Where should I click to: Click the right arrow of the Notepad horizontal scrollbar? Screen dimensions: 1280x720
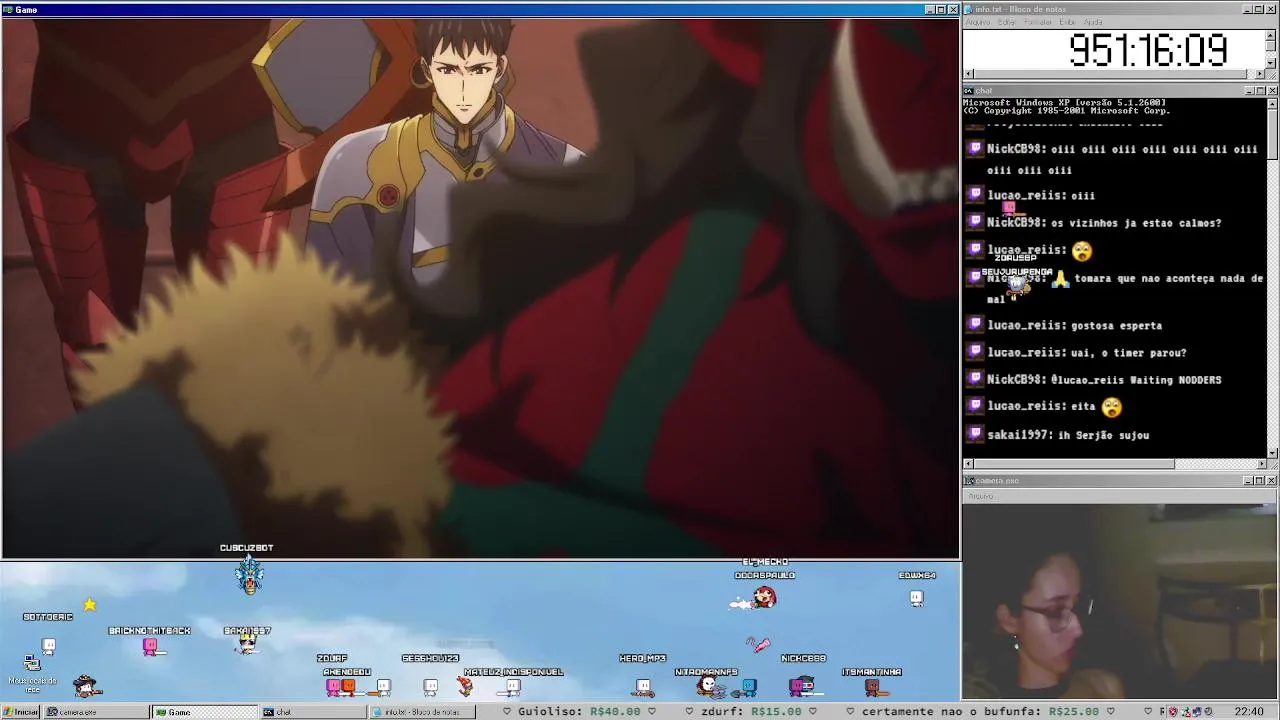pos(1261,74)
